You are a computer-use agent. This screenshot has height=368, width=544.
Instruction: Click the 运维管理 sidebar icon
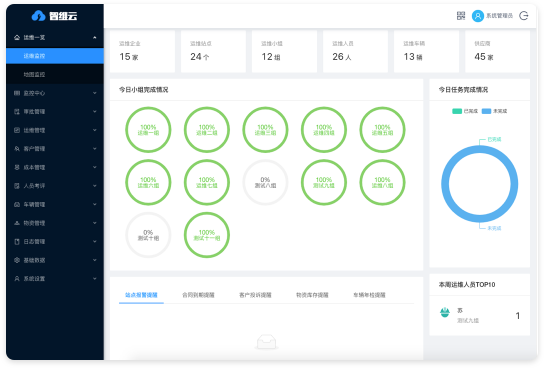[x=17, y=130]
